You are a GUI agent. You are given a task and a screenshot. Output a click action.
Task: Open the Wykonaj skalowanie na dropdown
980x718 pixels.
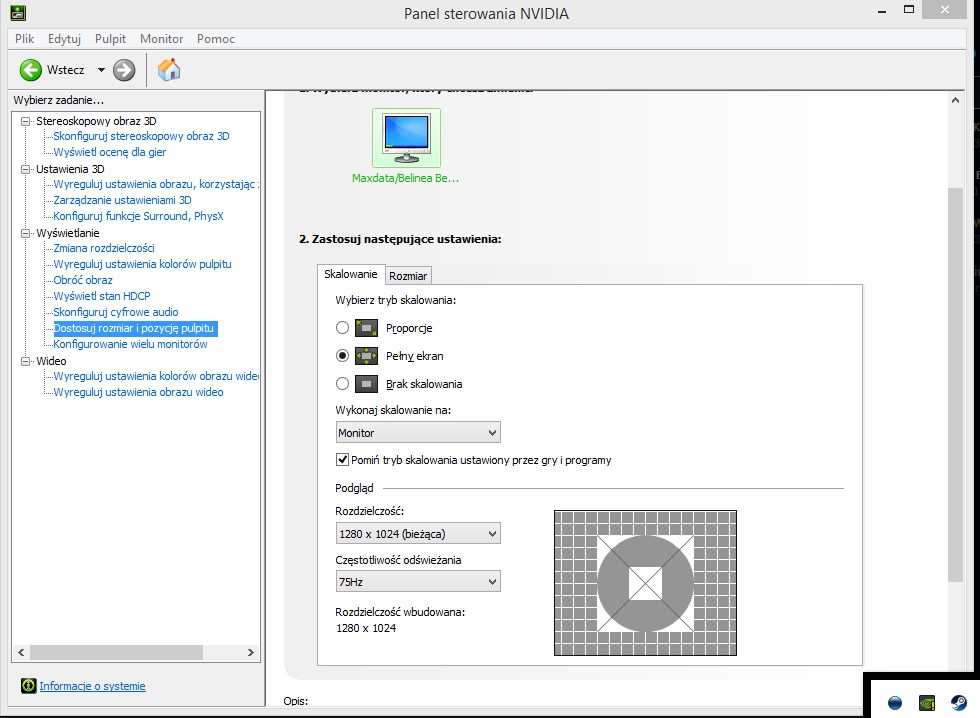point(418,432)
